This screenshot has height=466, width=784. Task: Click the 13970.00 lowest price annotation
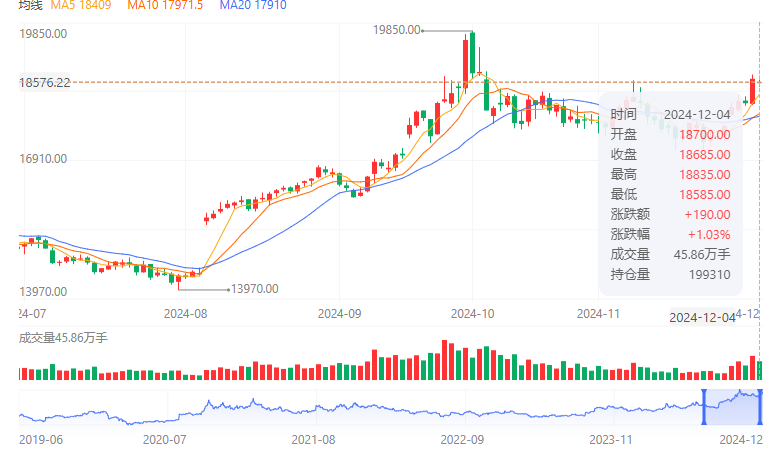(254, 289)
